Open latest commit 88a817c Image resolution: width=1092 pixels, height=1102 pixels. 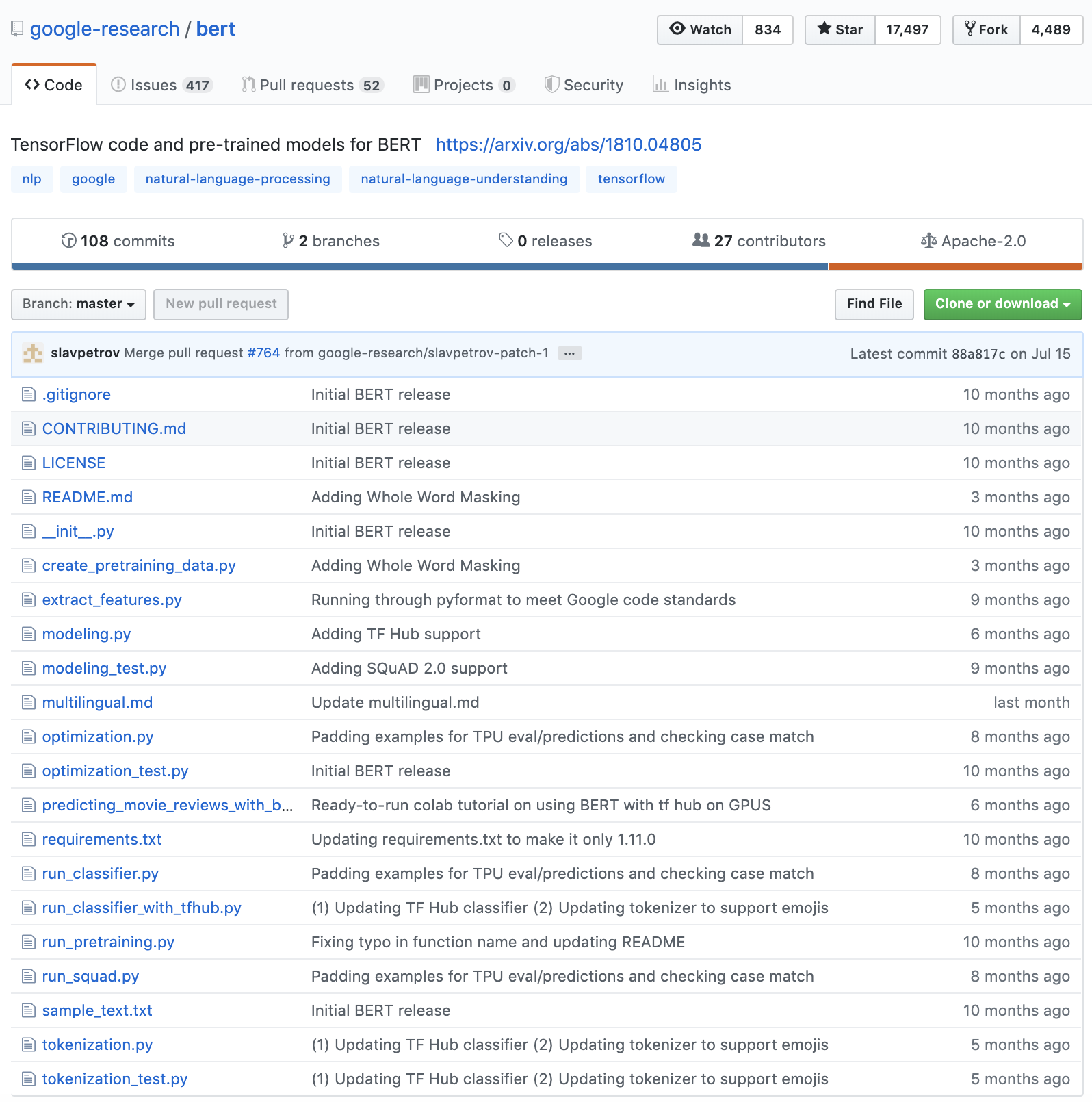[978, 354]
